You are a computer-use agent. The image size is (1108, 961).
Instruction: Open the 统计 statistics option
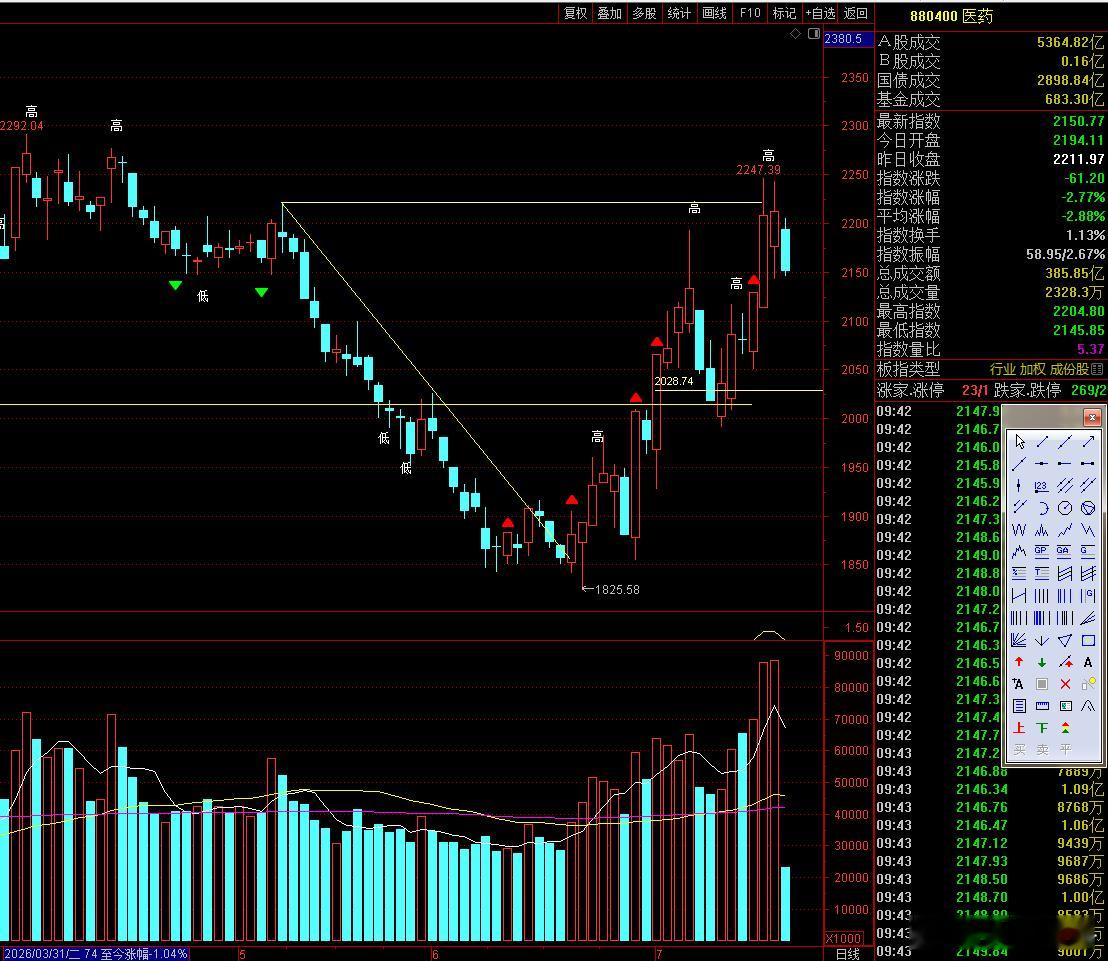point(679,13)
